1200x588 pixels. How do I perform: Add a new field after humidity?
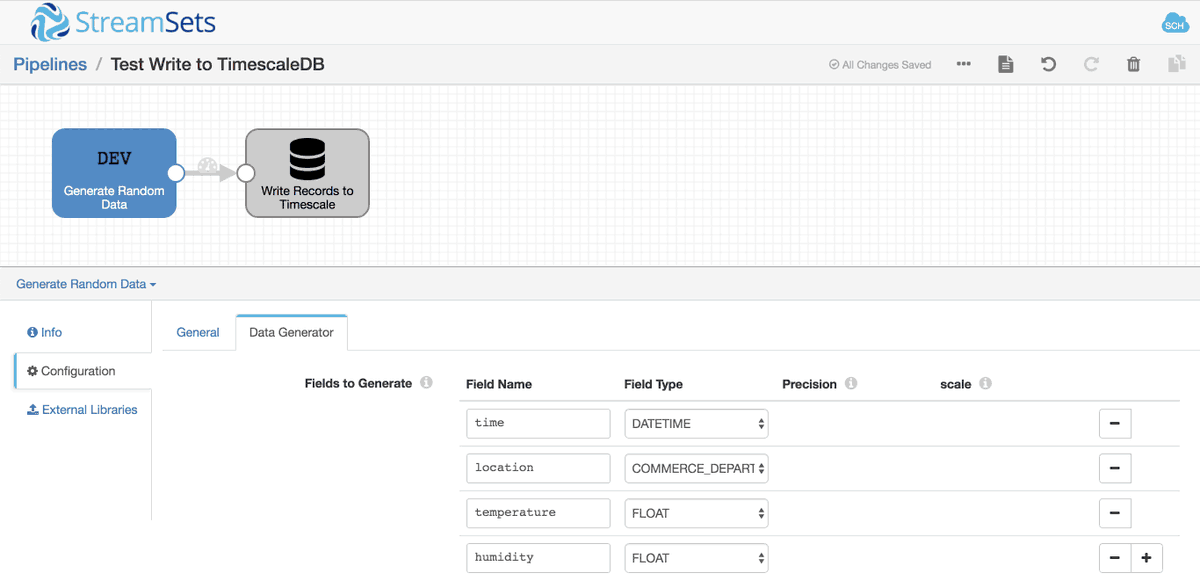coord(1146,558)
